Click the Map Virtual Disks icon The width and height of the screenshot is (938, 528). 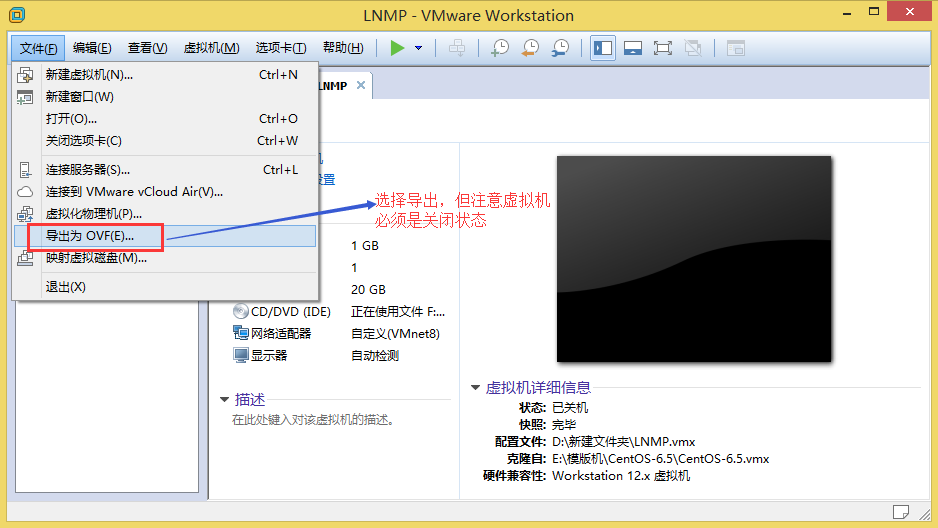[25, 258]
